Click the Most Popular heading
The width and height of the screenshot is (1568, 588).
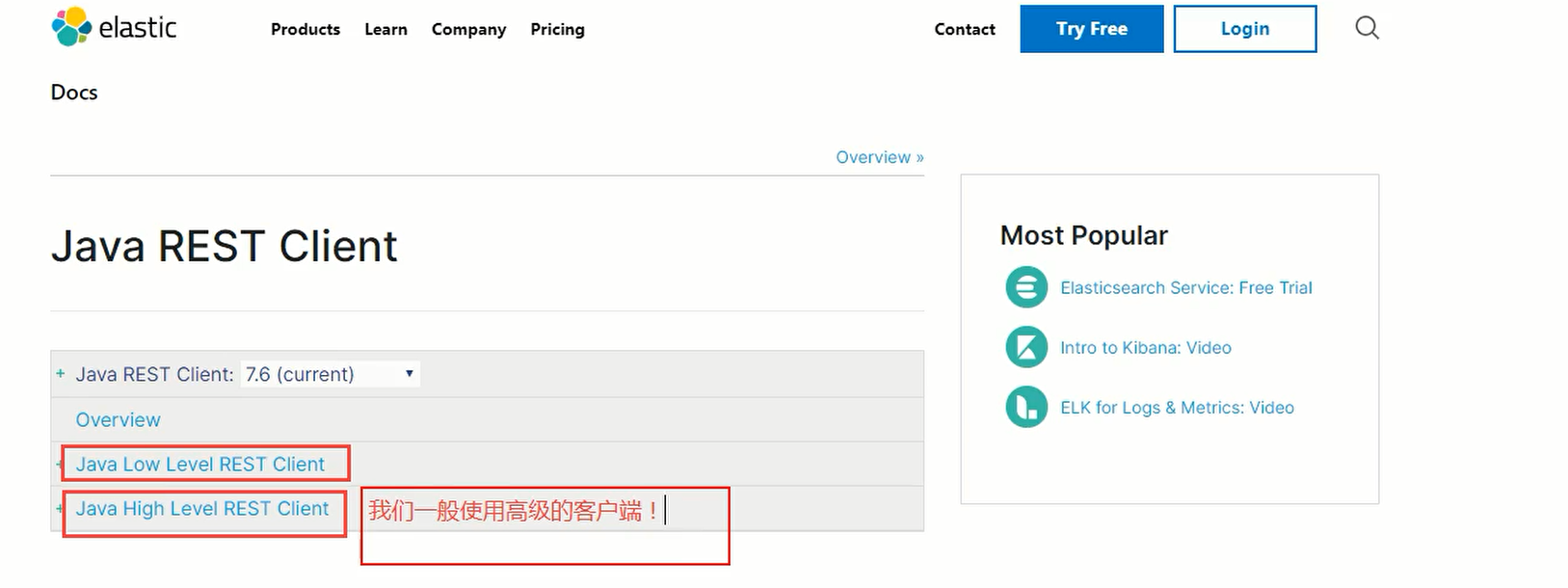tap(1083, 235)
